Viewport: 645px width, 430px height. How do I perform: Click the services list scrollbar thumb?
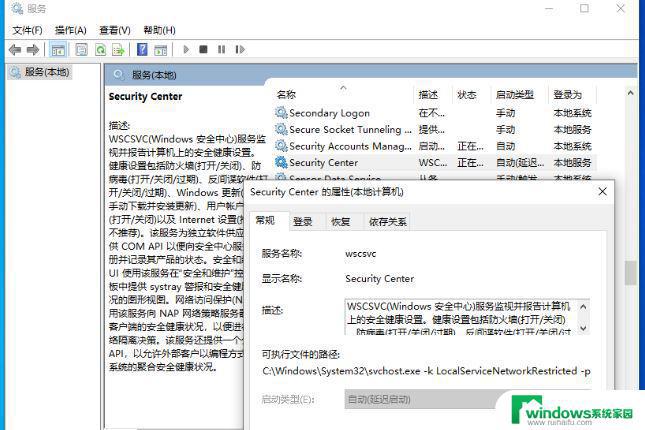630,273
